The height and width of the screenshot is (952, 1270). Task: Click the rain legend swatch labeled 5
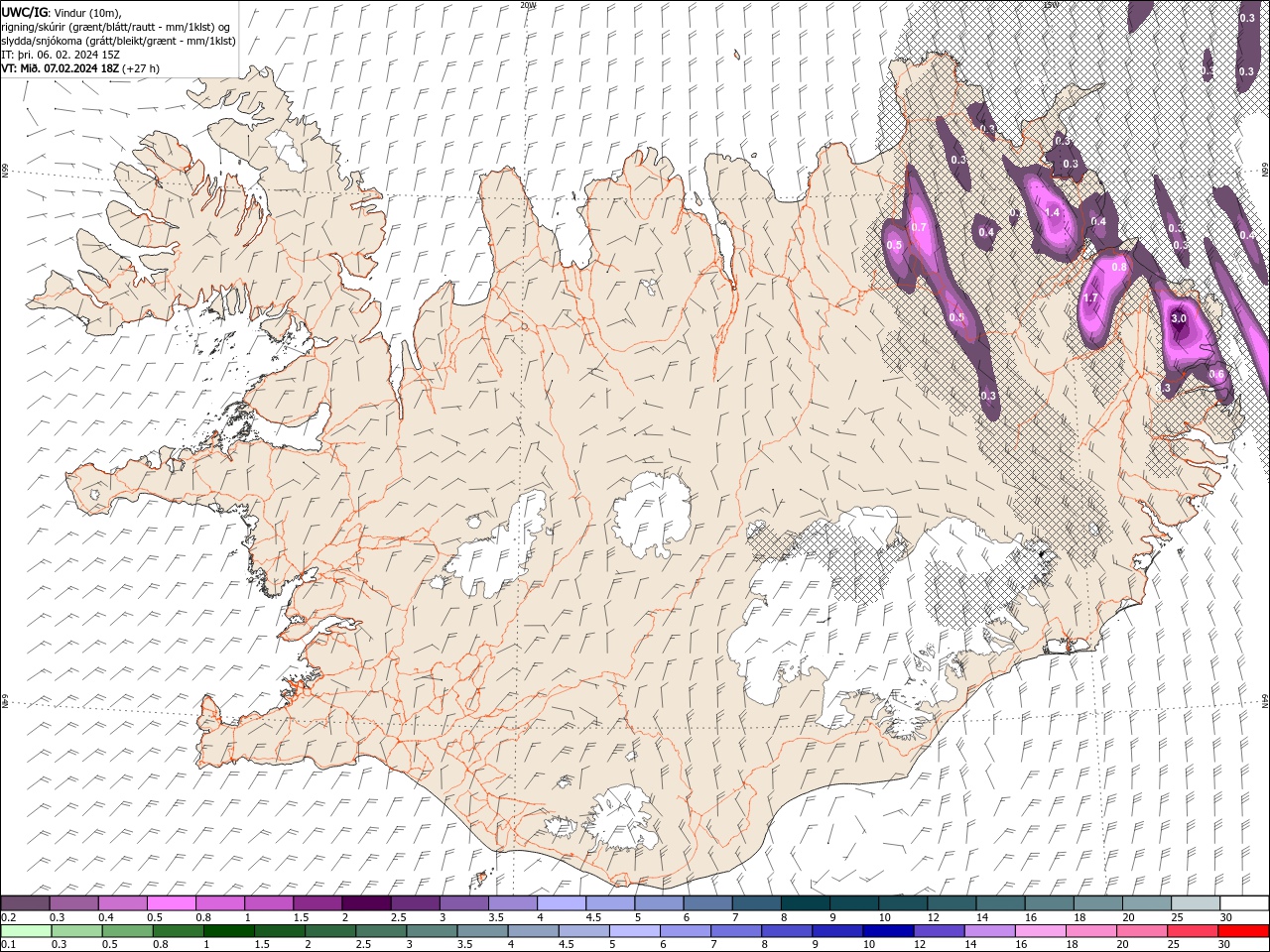click(635, 931)
